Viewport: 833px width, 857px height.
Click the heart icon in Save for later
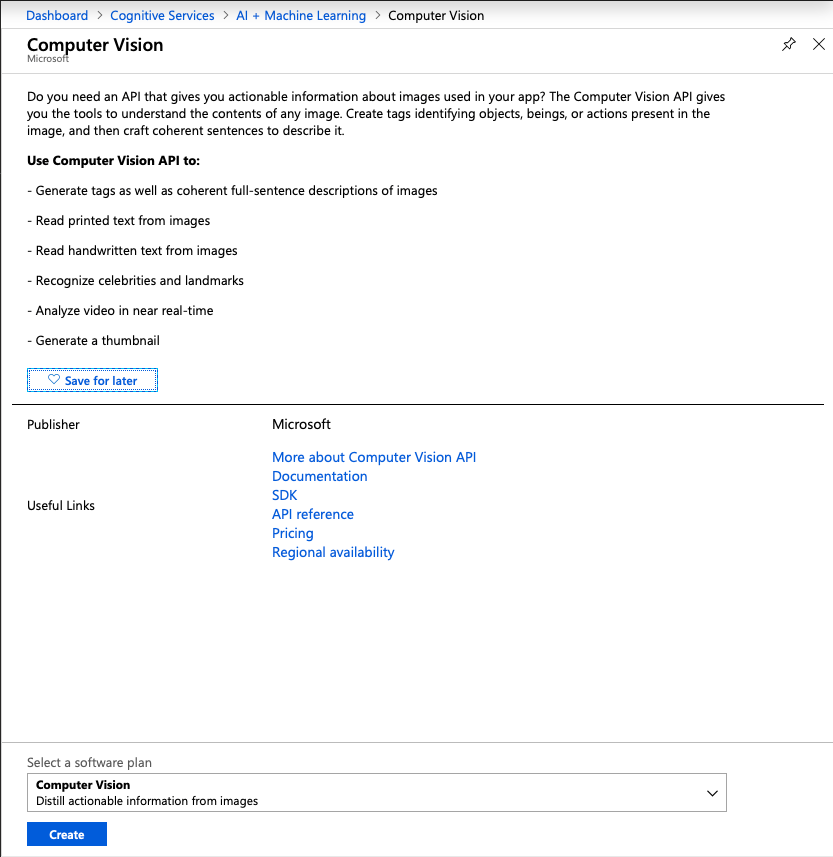(54, 379)
